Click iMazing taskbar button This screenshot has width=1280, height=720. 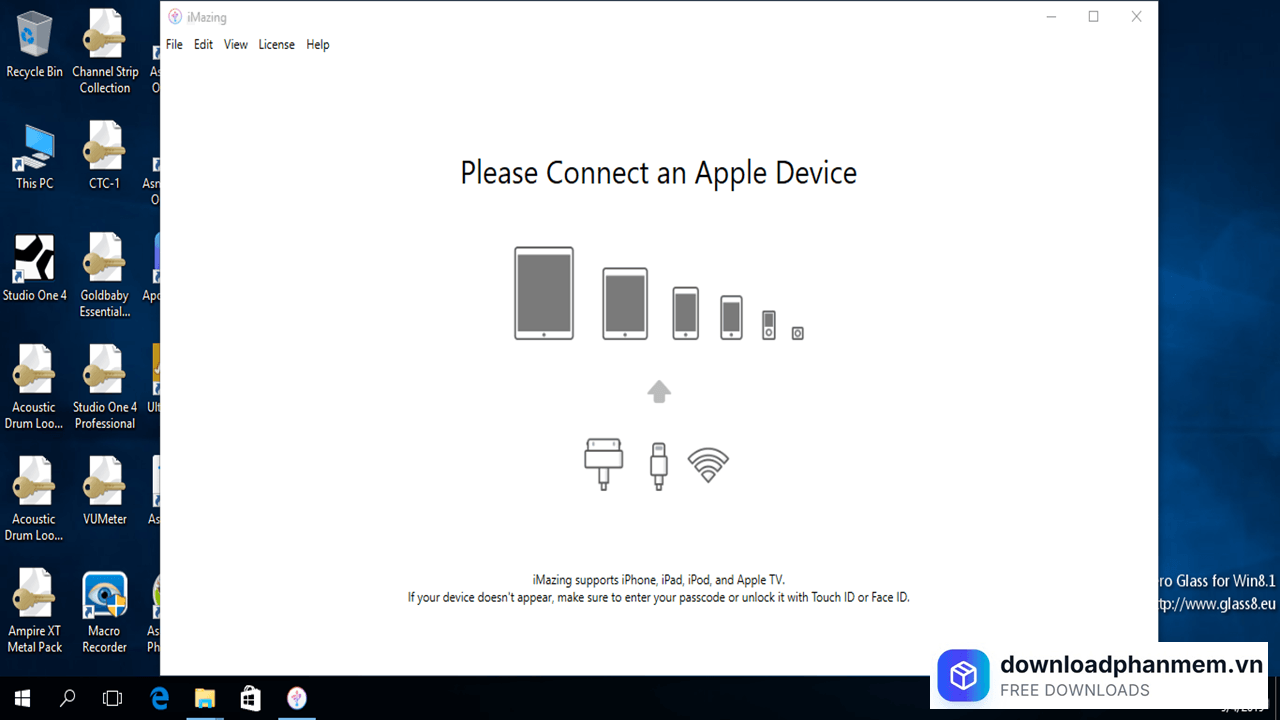click(296, 698)
